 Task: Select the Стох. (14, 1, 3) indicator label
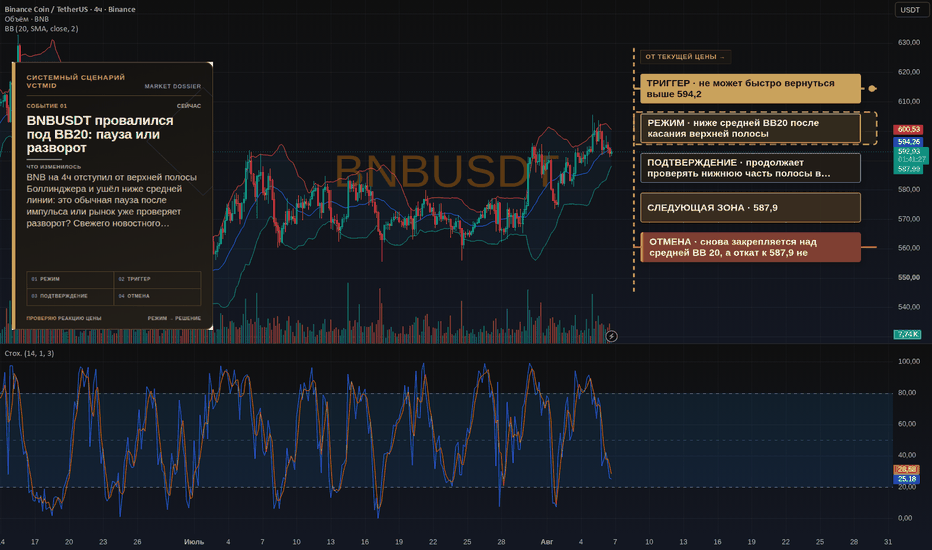[x=29, y=353]
